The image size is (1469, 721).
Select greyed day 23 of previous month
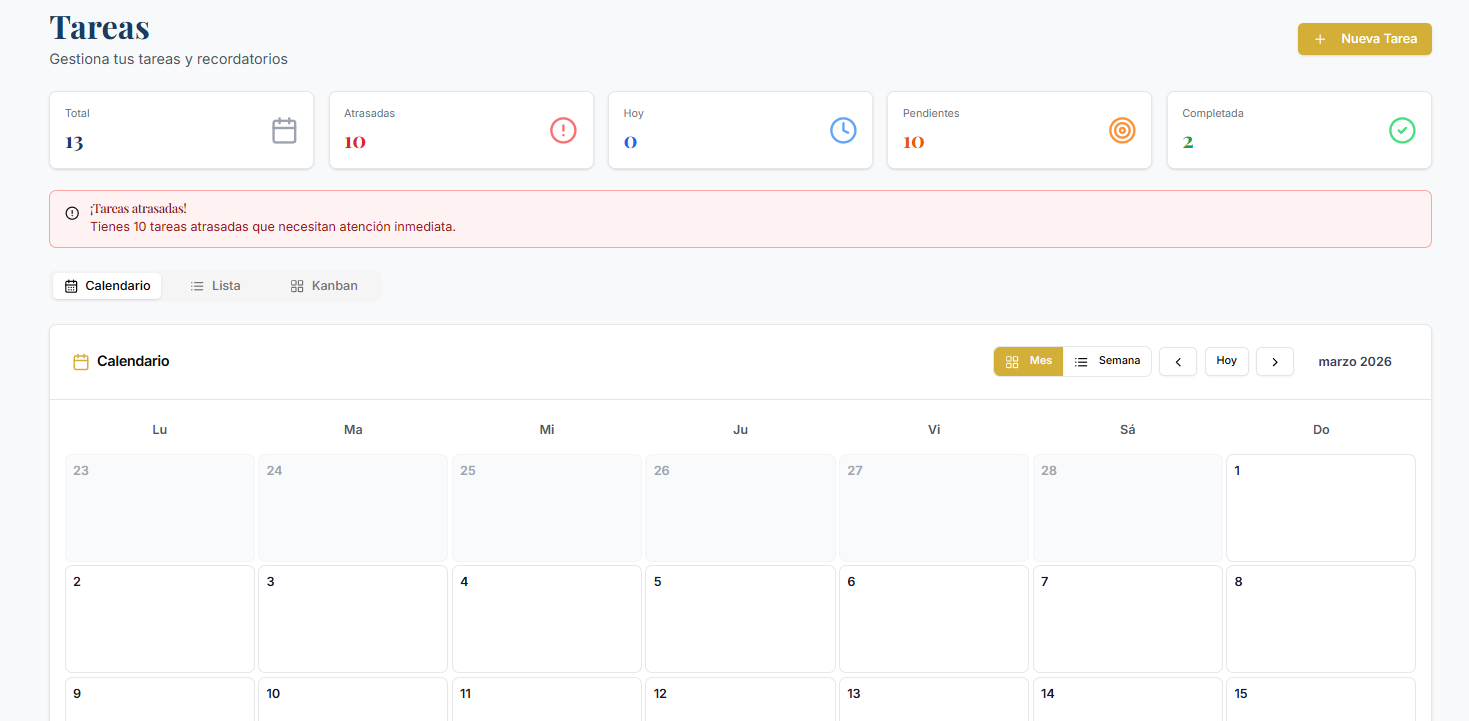(x=160, y=508)
